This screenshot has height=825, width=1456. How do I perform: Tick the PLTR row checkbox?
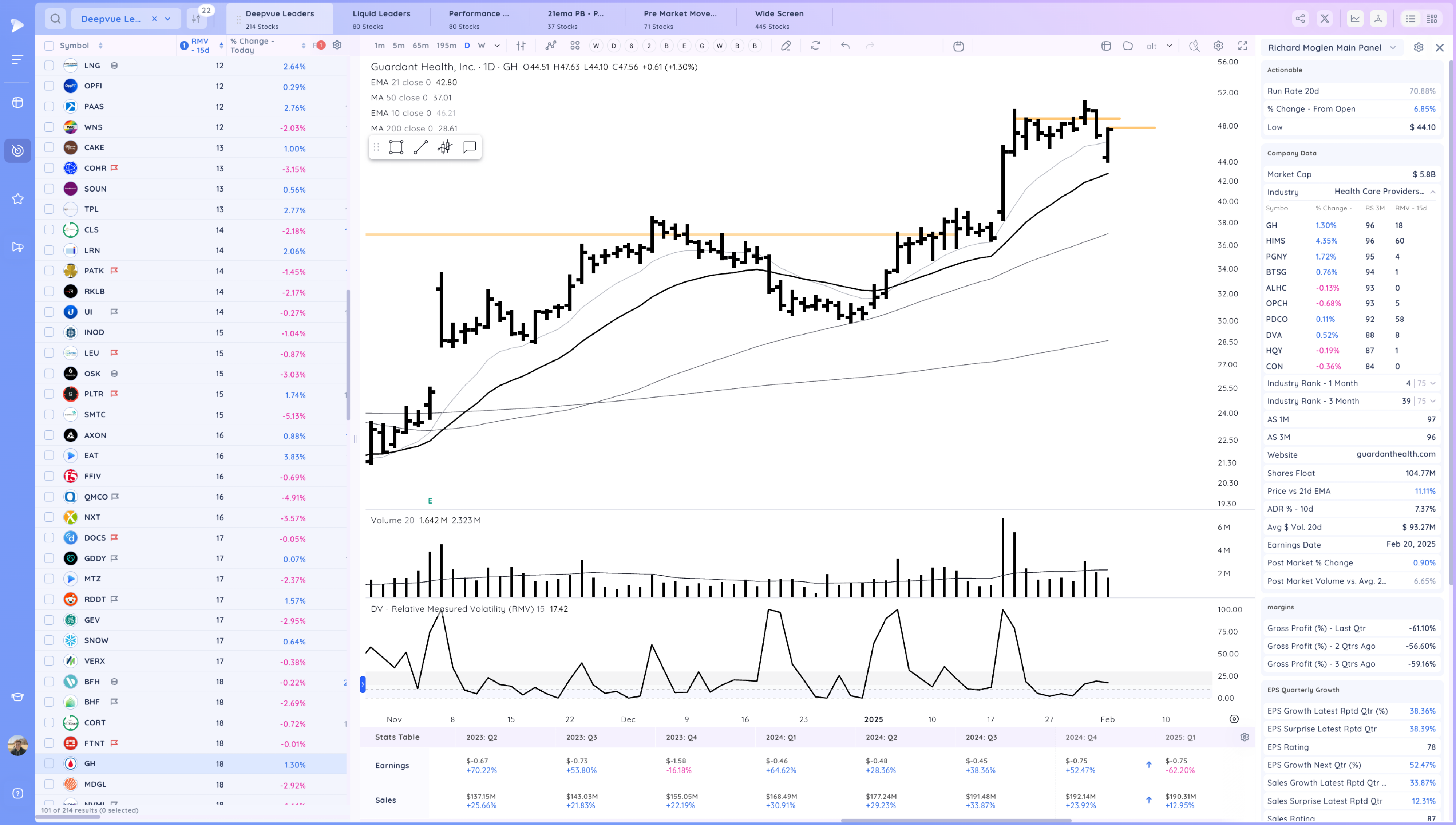point(49,394)
